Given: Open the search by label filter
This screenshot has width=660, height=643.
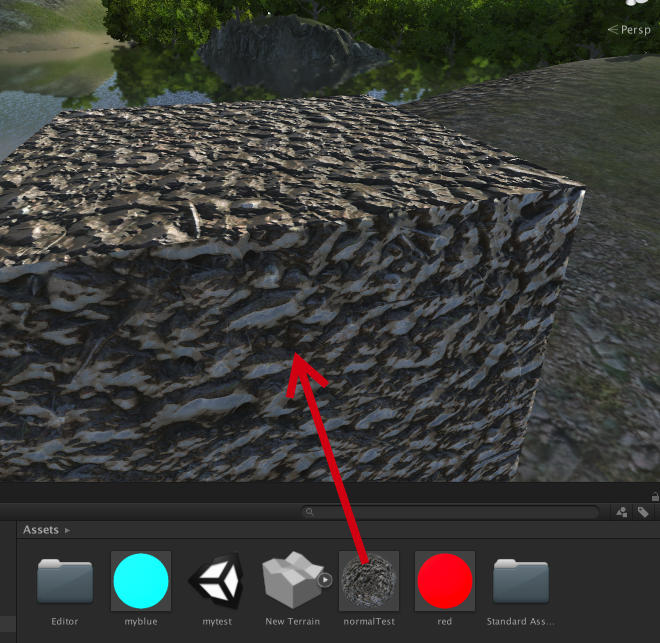Looking at the screenshot, I should (643, 512).
